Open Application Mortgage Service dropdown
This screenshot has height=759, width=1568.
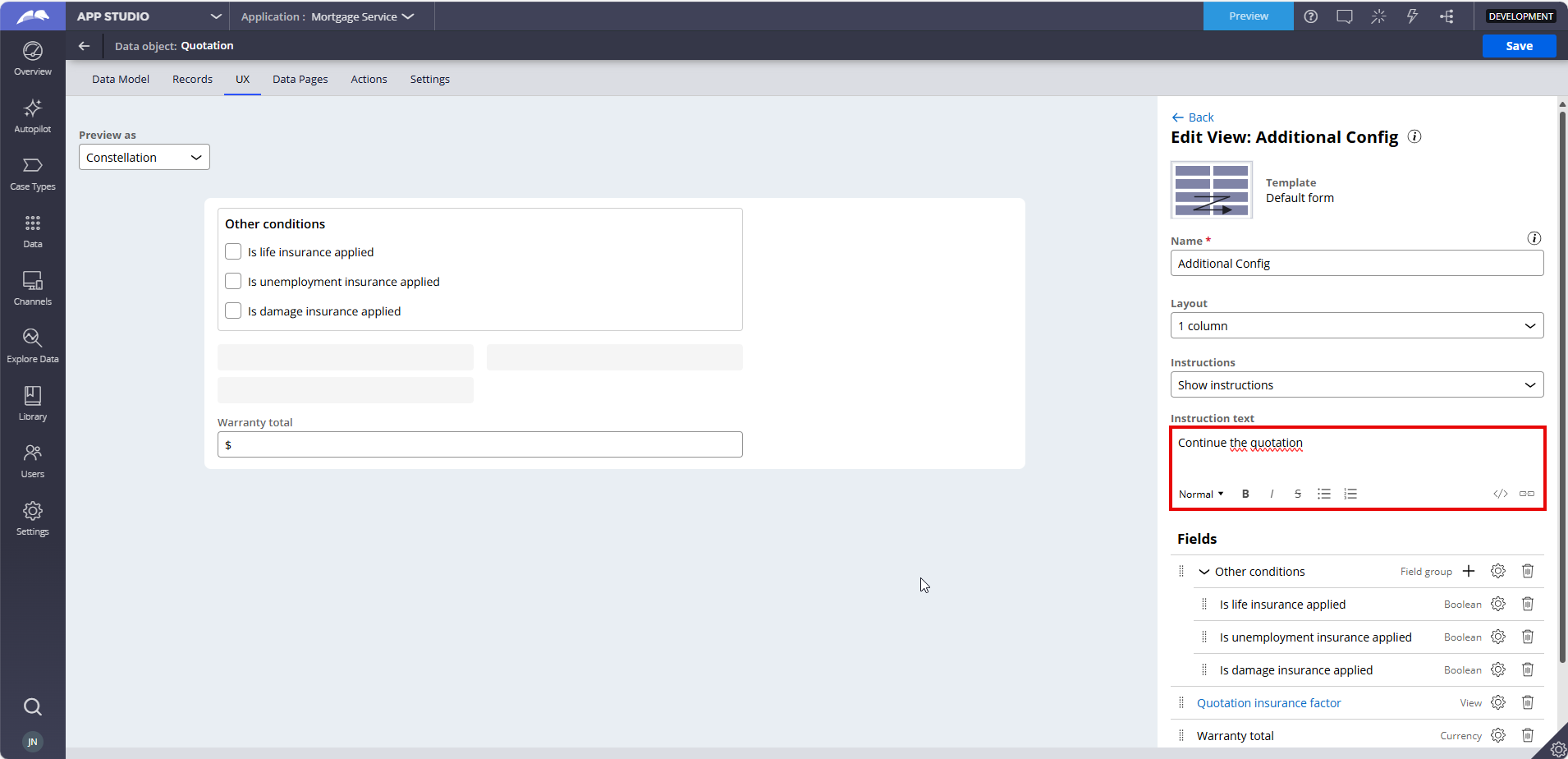[328, 16]
